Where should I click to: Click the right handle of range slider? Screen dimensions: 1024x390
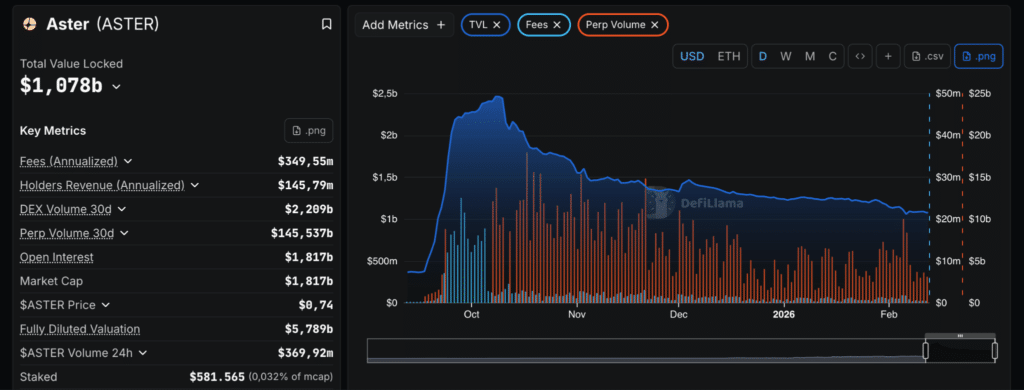click(995, 351)
